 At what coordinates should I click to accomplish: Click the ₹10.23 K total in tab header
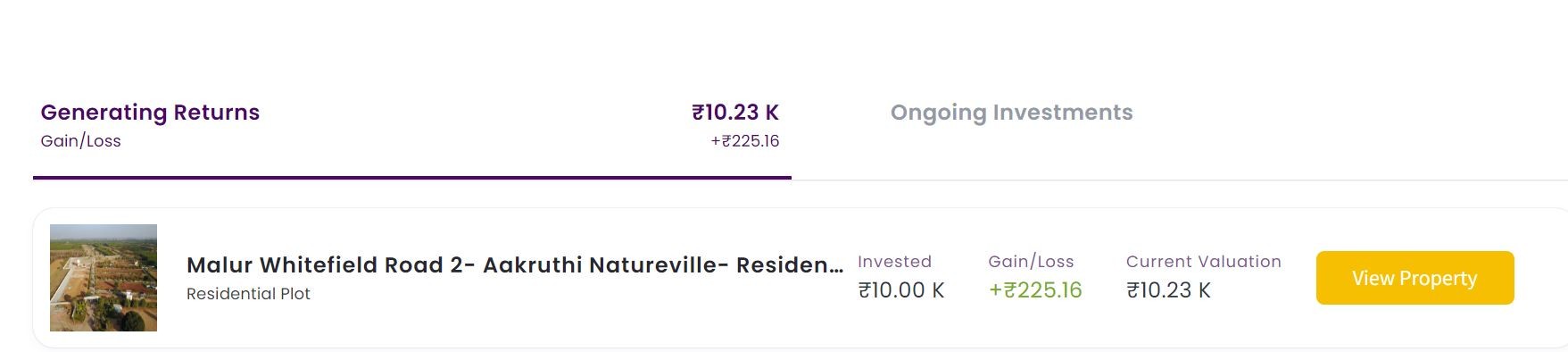(x=735, y=113)
